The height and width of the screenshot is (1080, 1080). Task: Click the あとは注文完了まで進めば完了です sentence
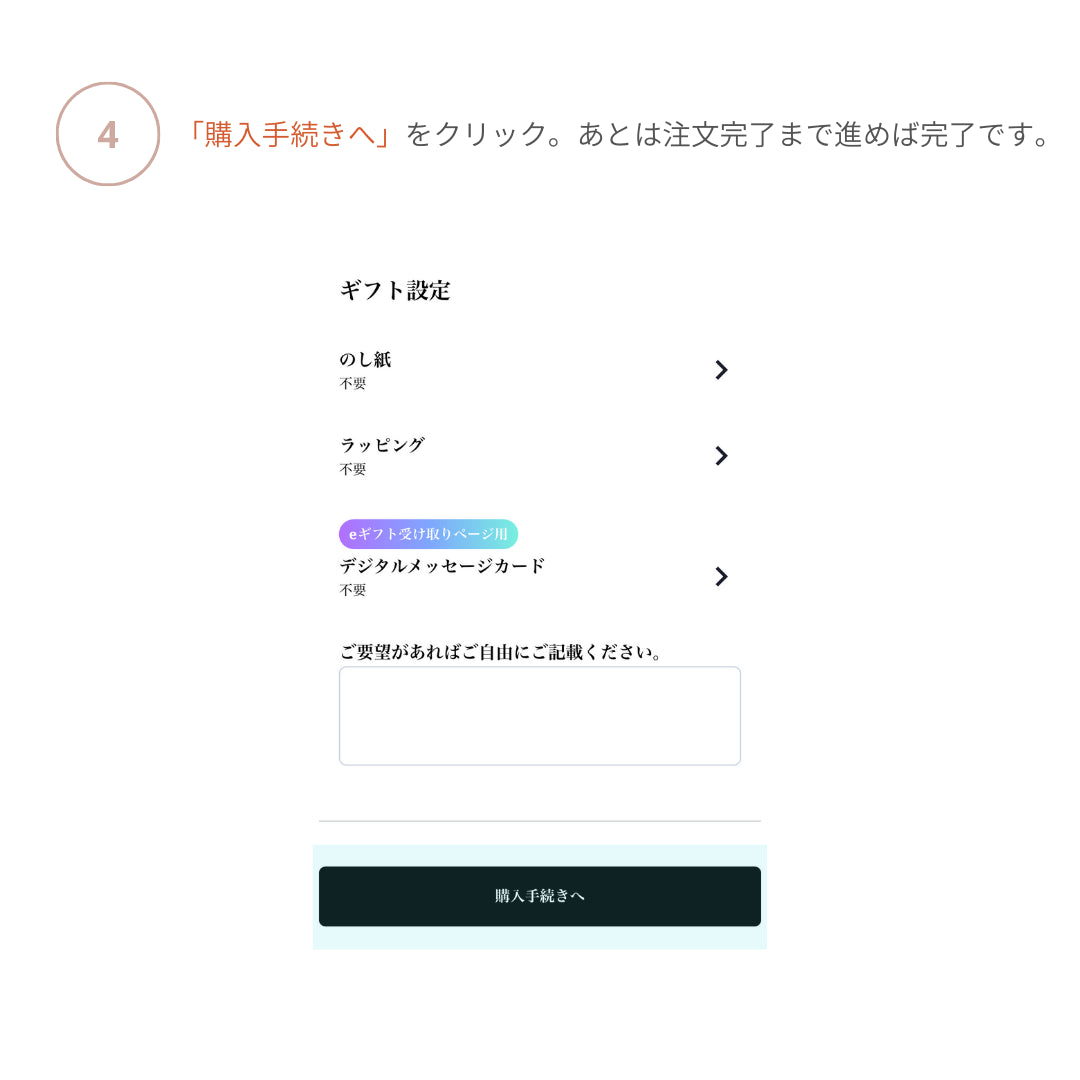(x=815, y=134)
